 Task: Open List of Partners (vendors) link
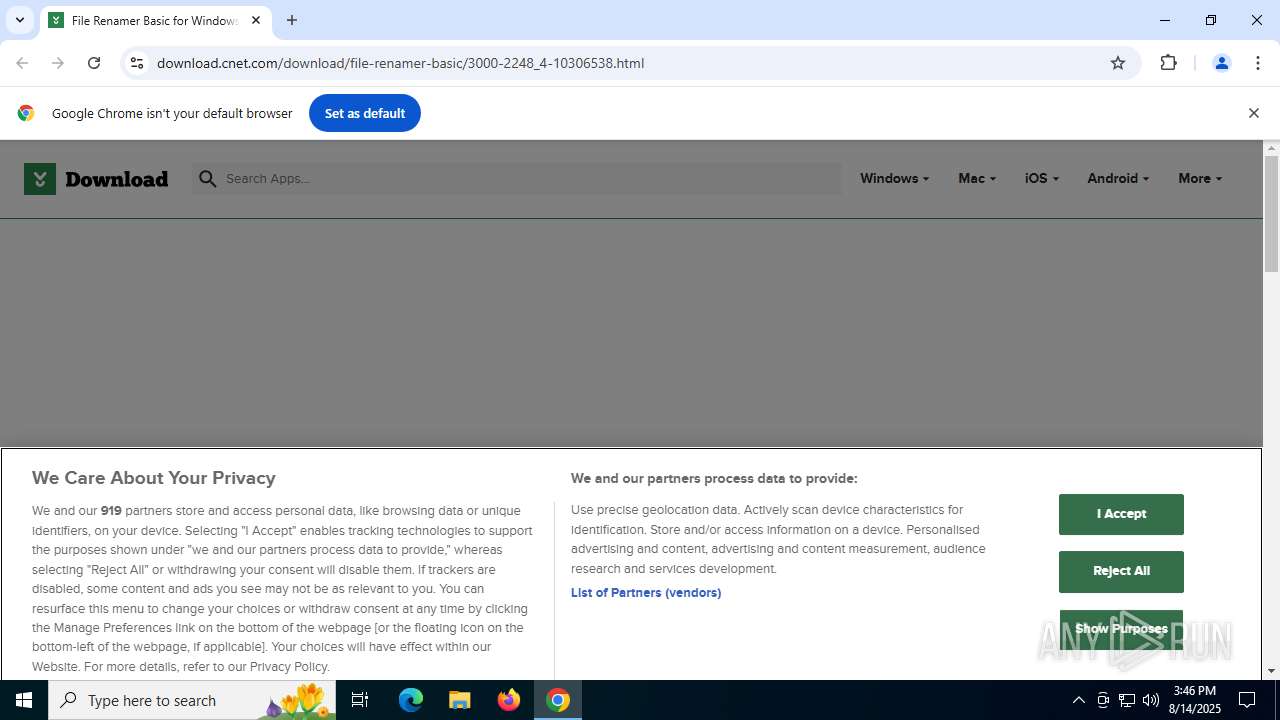646,593
